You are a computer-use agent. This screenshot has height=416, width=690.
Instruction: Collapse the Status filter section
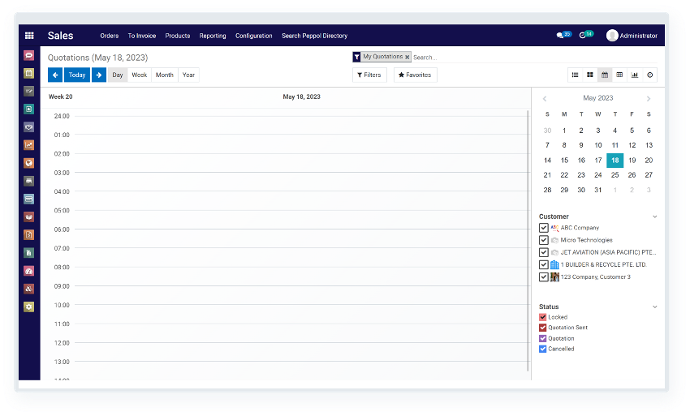(x=655, y=307)
